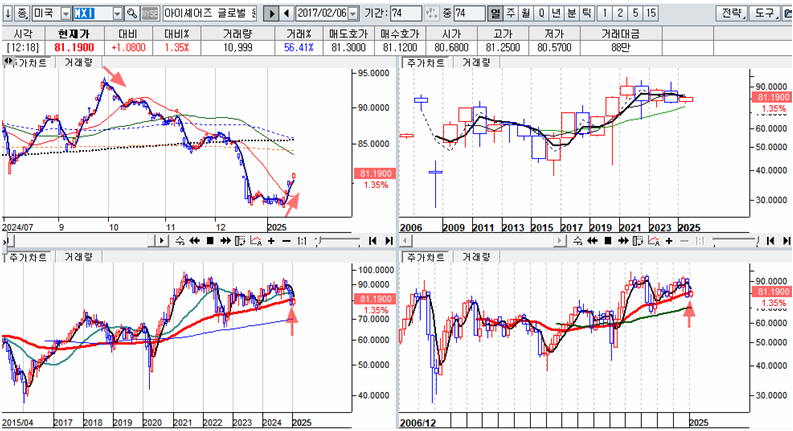The height and width of the screenshot is (431, 793).
Task: Click scroll-right arrow of top-right chart scrollbar
Action: pyautogui.click(x=559, y=241)
